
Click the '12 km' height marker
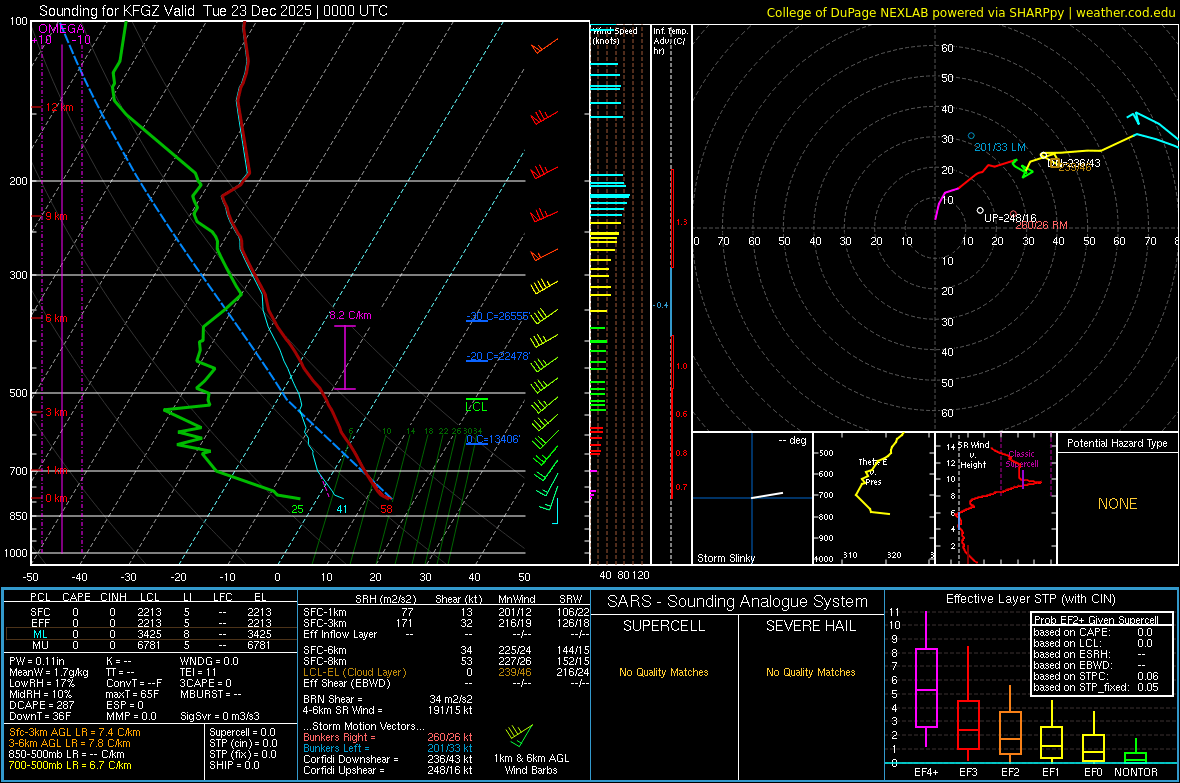tap(59, 108)
